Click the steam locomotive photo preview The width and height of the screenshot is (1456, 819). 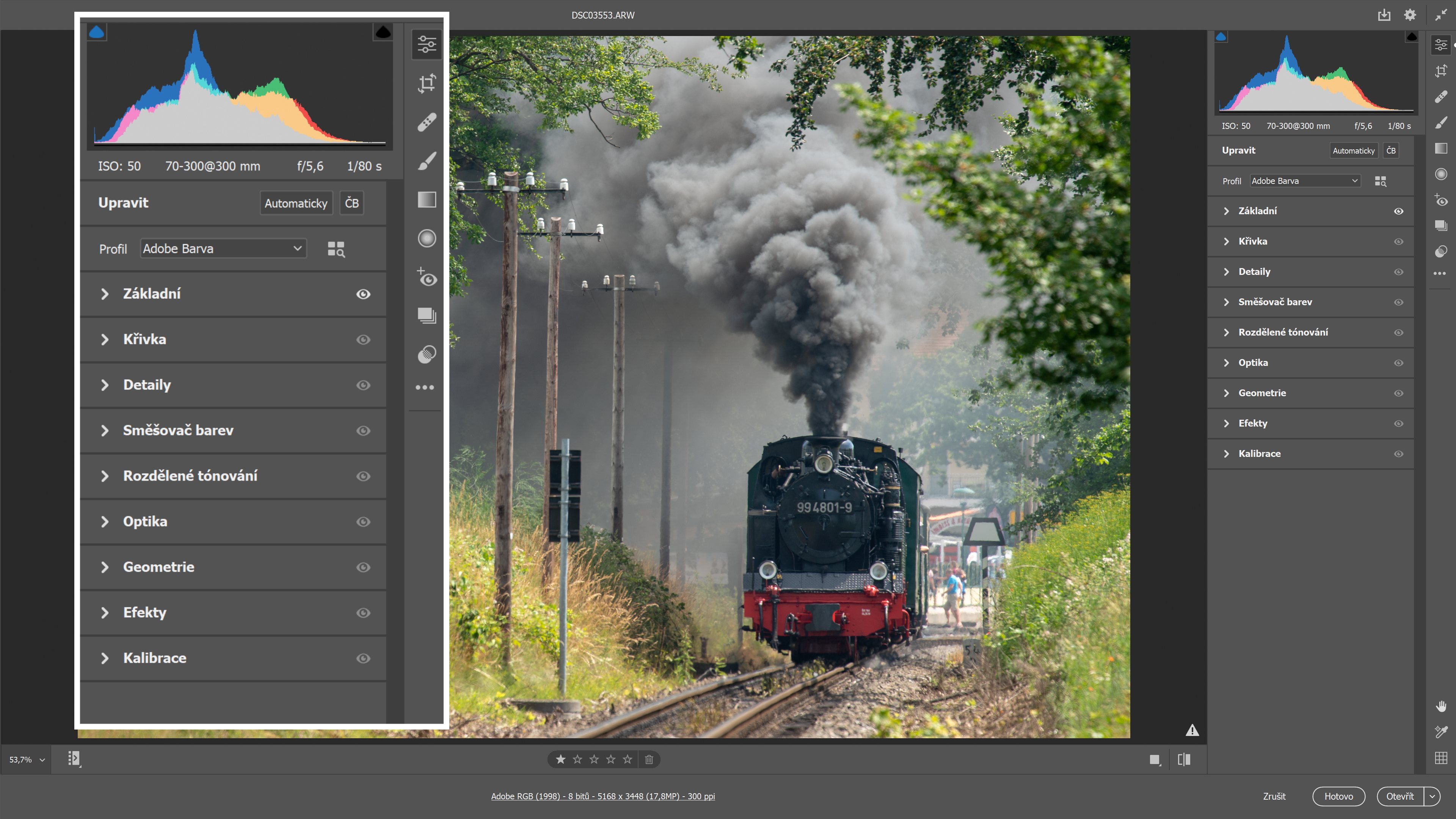[790, 387]
